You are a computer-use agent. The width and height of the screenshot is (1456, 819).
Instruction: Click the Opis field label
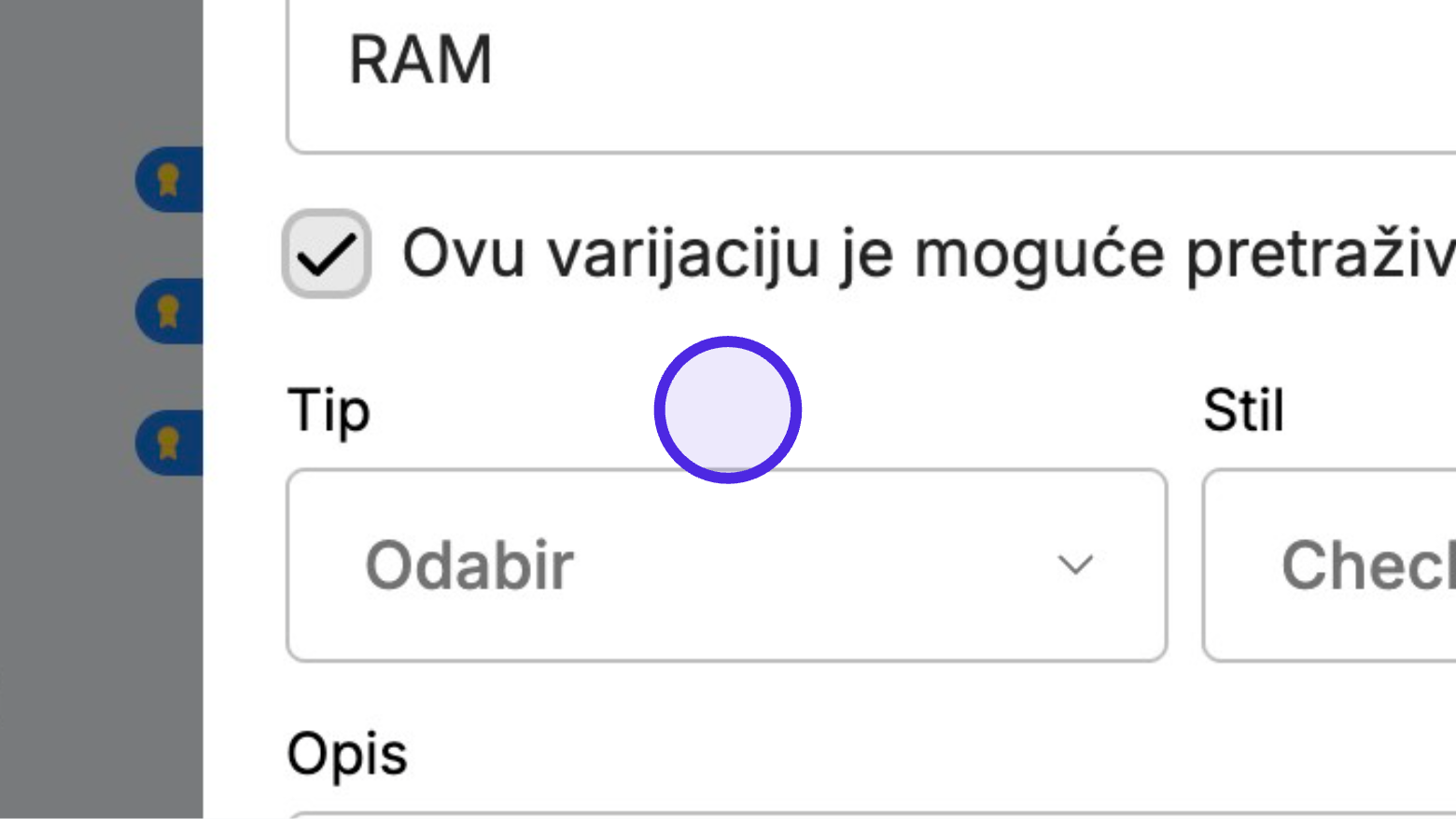(x=347, y=755)
